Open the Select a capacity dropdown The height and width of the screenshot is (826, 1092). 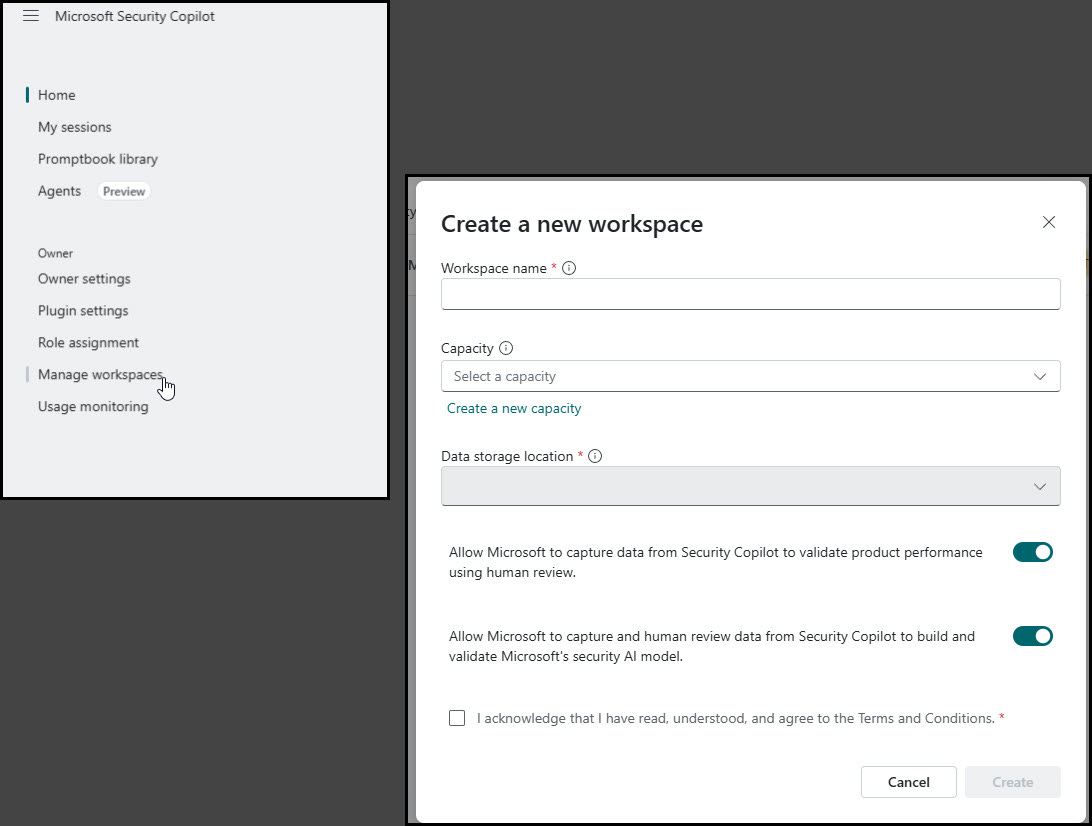(750, 376)
